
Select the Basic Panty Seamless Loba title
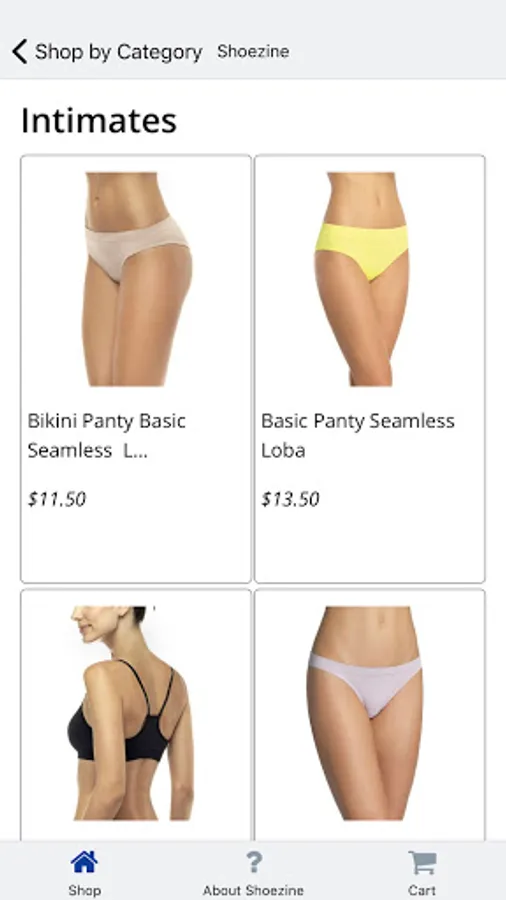(358, 436)
